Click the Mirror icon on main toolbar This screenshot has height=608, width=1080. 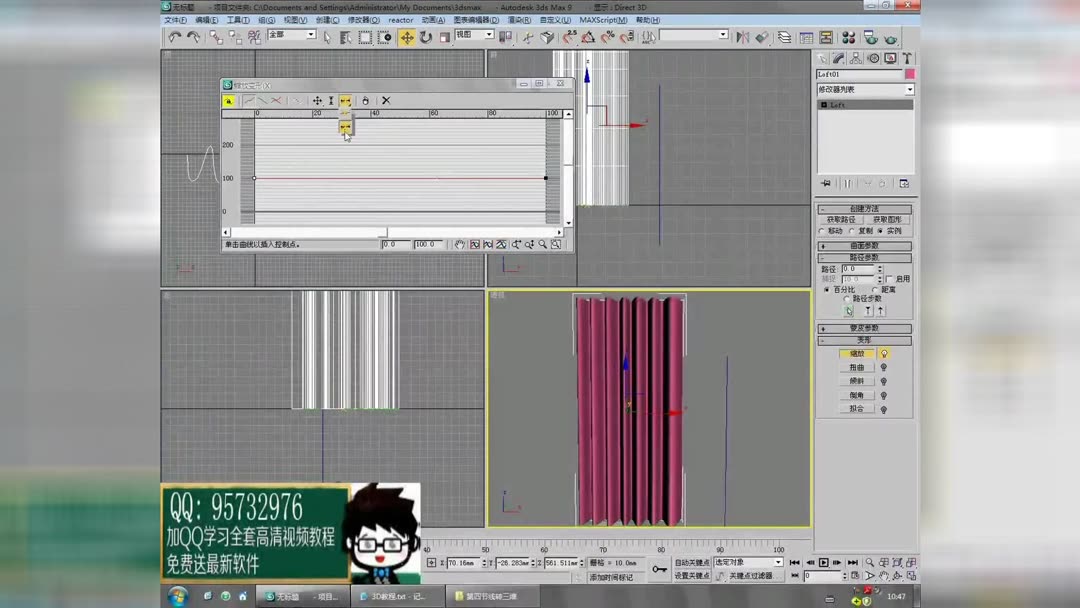click(x=742, y=37)
